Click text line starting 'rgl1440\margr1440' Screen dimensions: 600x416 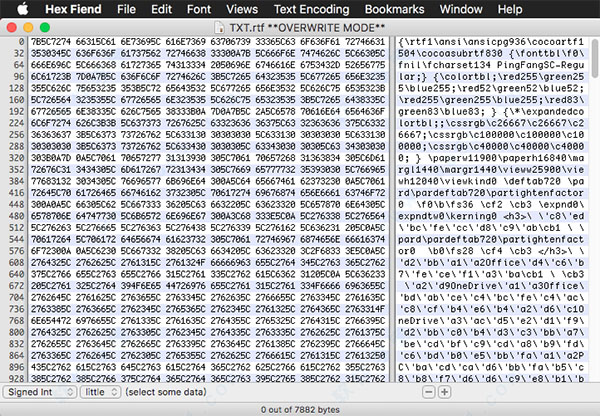point(491,170)
